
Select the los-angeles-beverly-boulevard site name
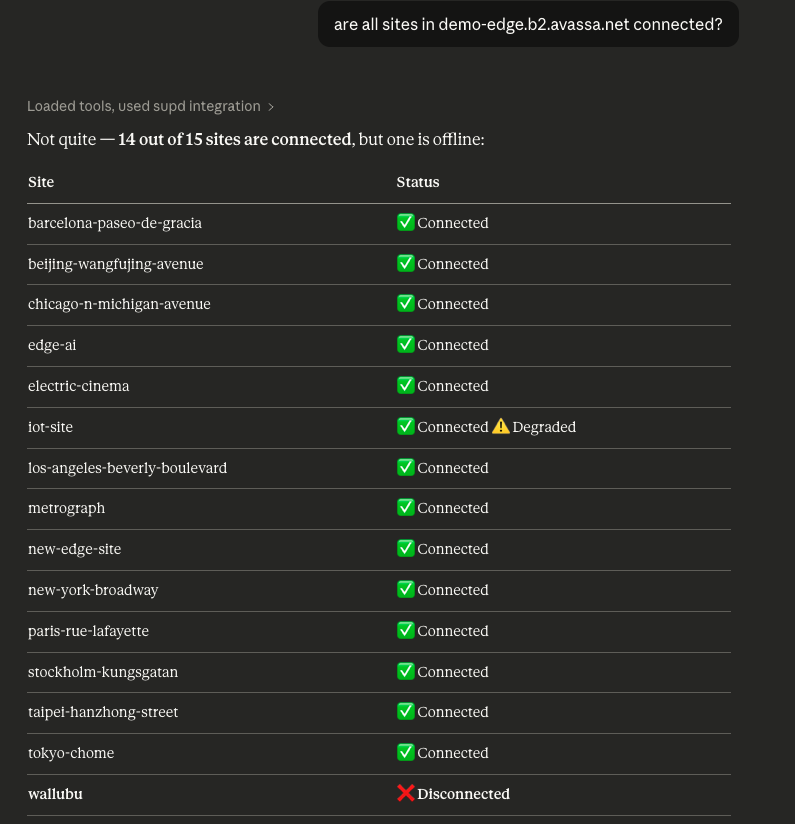(x=128, y=467)
